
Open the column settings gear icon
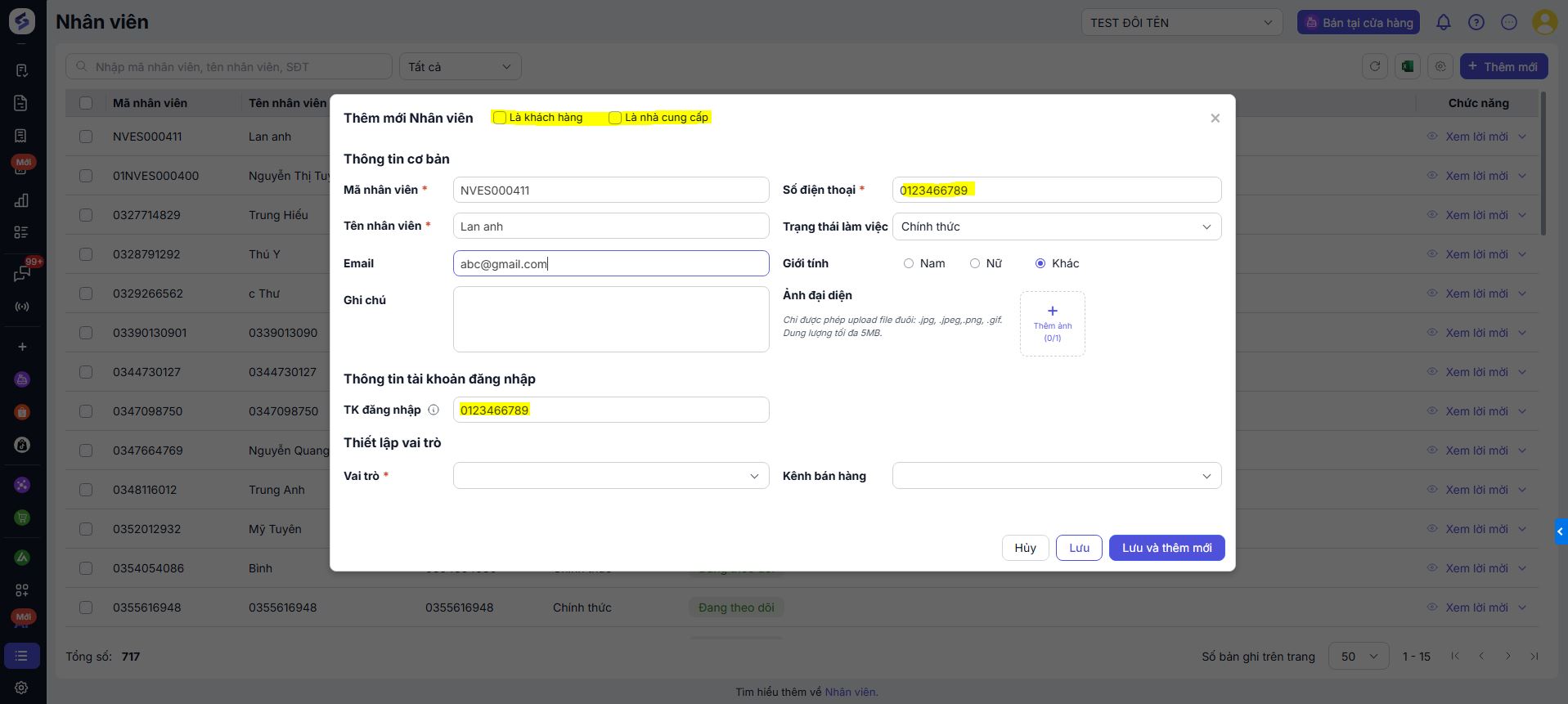(x=1440, y=67)
